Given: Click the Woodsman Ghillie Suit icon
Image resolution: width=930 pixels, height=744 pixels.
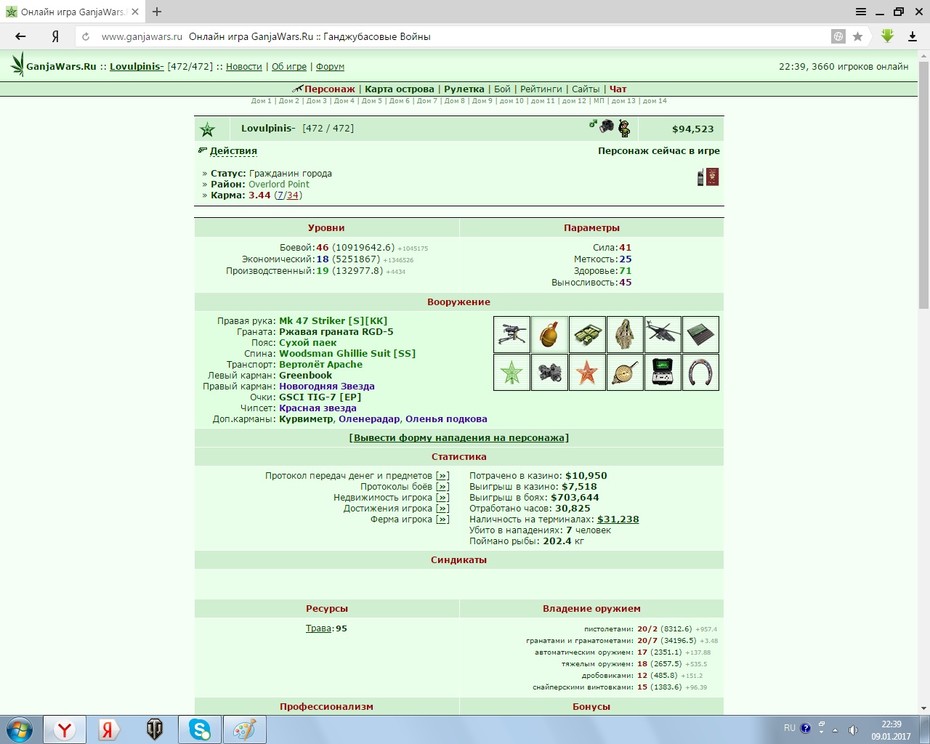Looking at the screenshot, I should [625, 335].
